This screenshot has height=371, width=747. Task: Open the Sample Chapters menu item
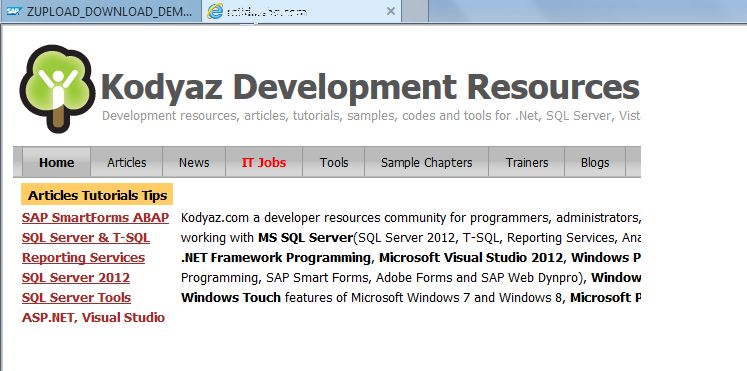[x=426, y=162]
